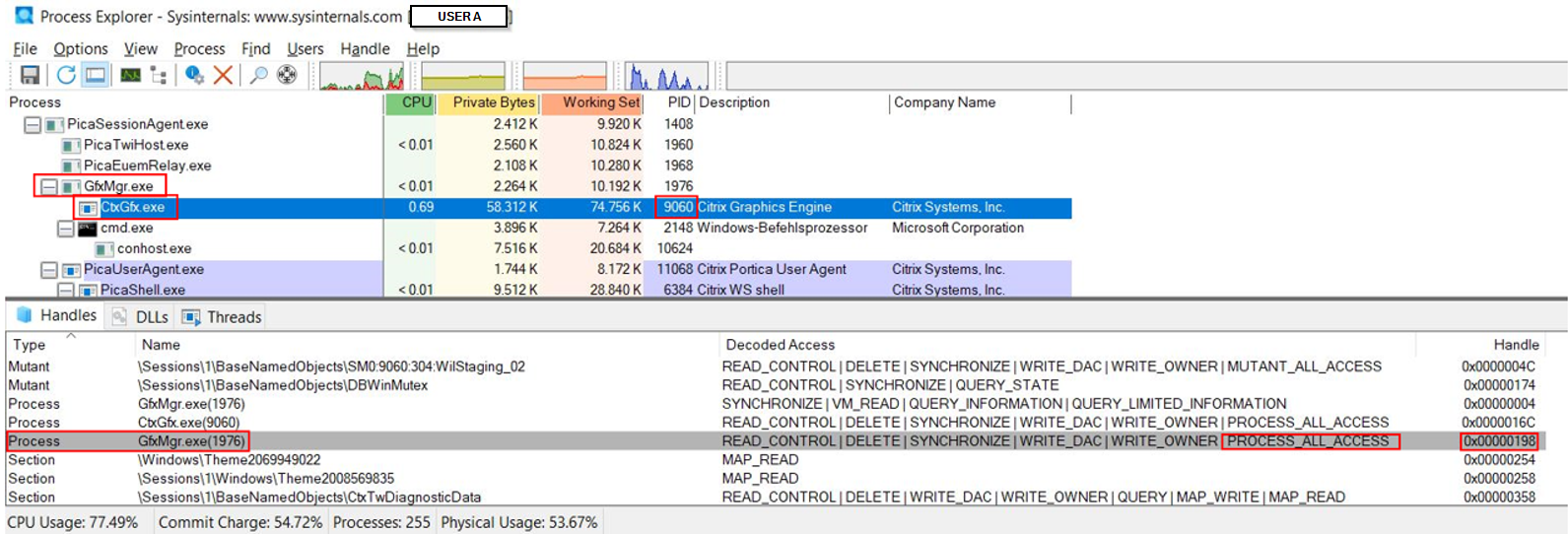Sort by the Private Bytes column header
1568x535 pixels.
click(489, 102)
